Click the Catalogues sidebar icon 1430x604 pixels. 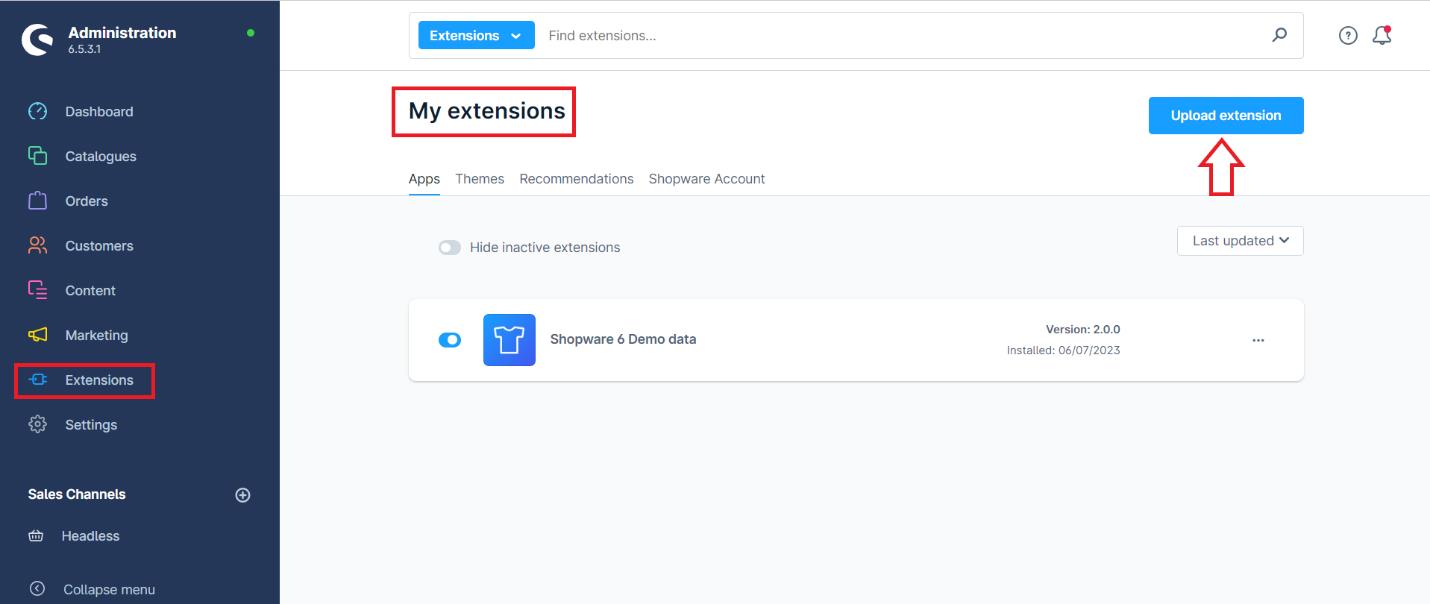pos(38,156)
